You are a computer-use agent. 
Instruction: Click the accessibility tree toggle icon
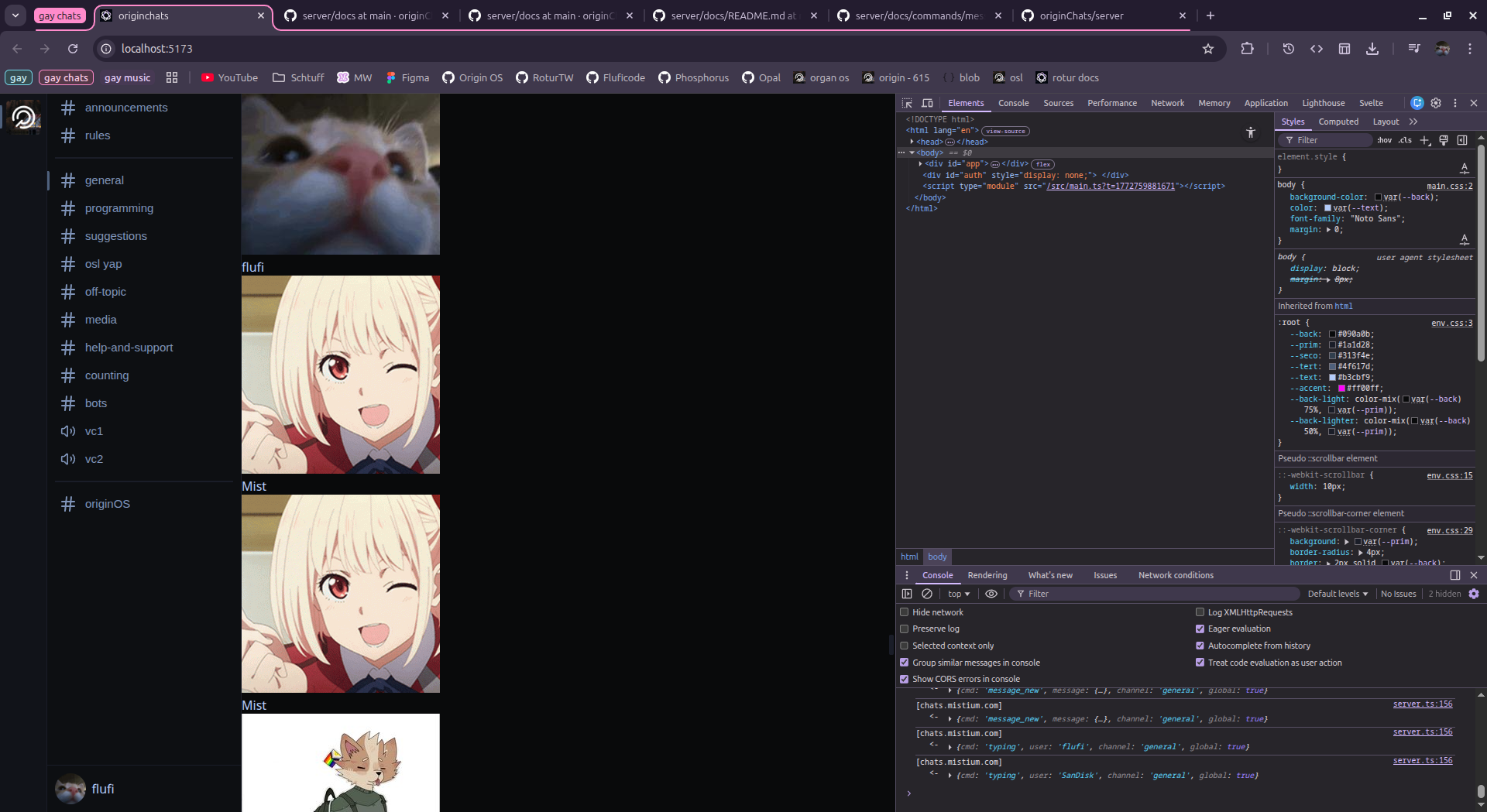point(1251,132)
